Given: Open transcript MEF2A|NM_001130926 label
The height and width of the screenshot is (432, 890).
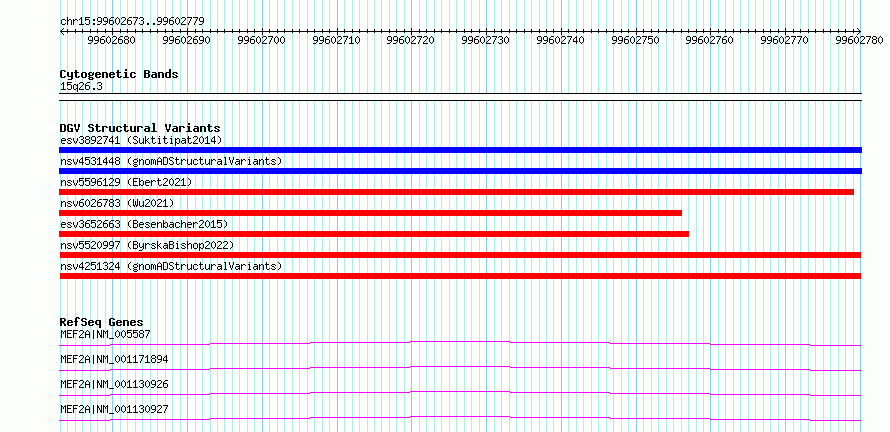Looking at the screenshot, I should click(114, 384).
